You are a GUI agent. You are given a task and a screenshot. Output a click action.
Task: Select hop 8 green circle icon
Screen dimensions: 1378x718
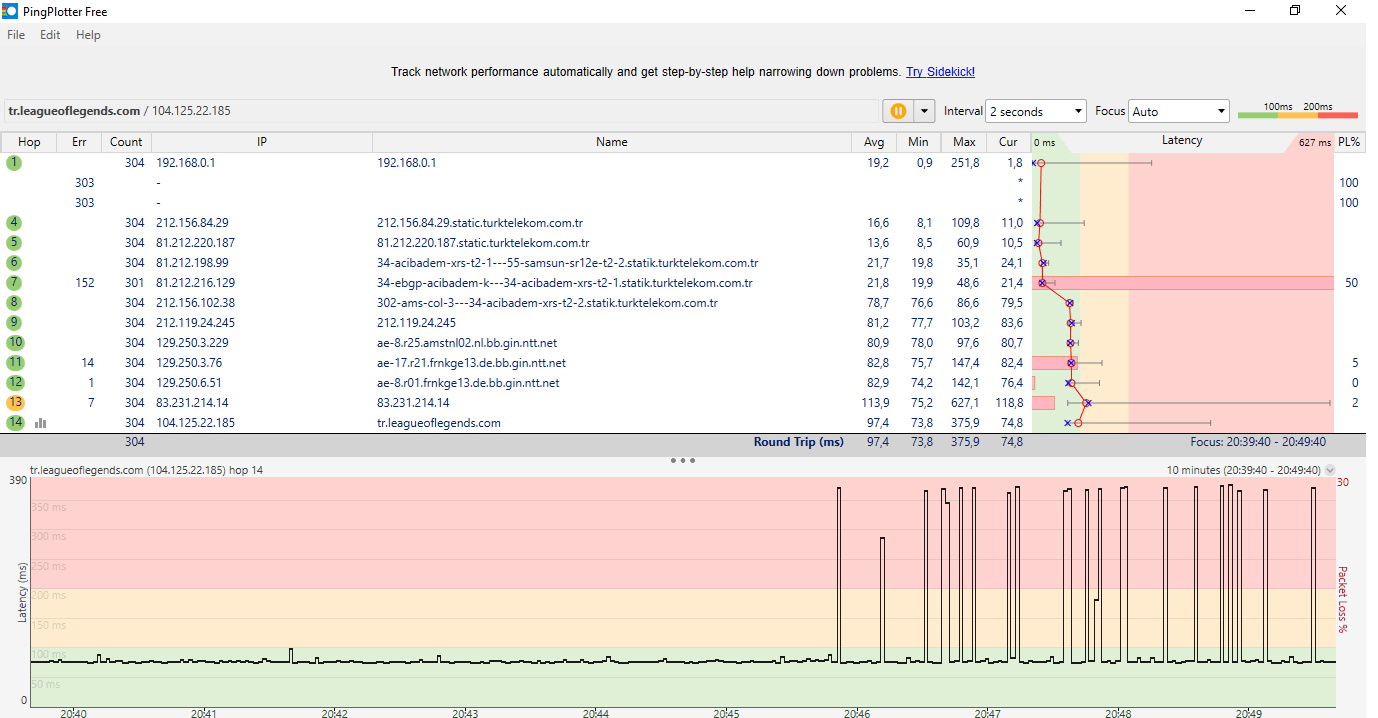pos(15,302)
